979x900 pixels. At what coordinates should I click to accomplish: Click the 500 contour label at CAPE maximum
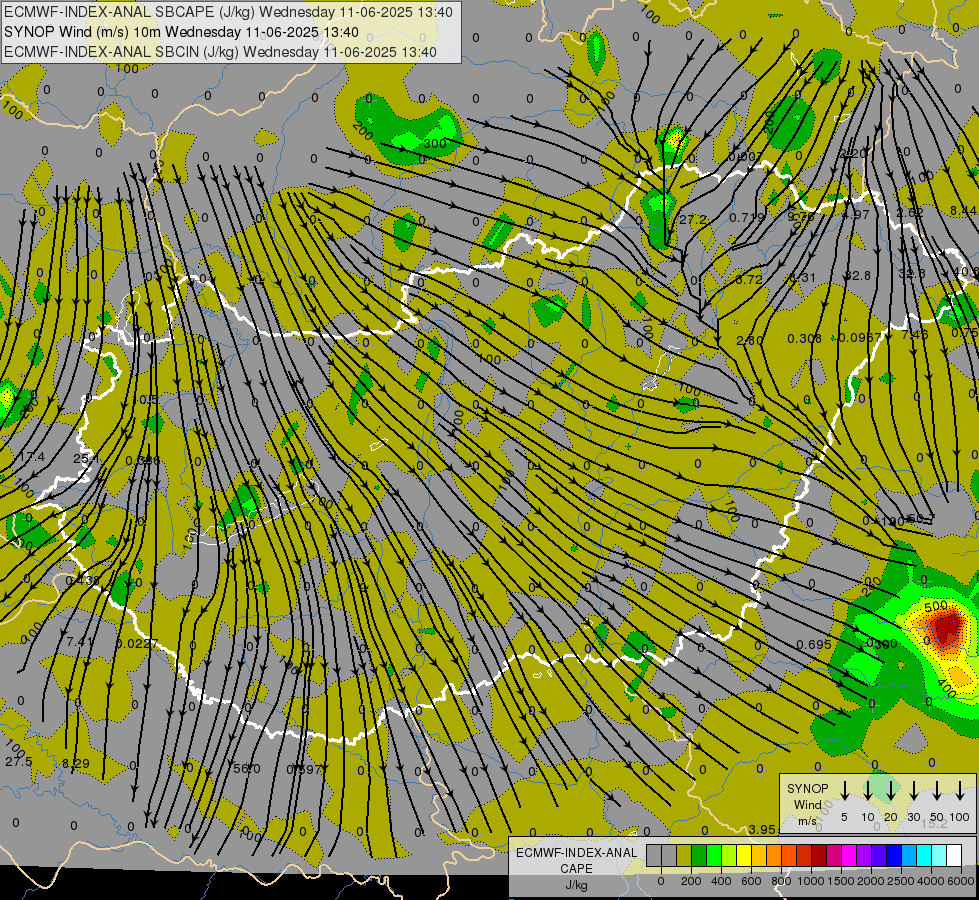[936, 606]
